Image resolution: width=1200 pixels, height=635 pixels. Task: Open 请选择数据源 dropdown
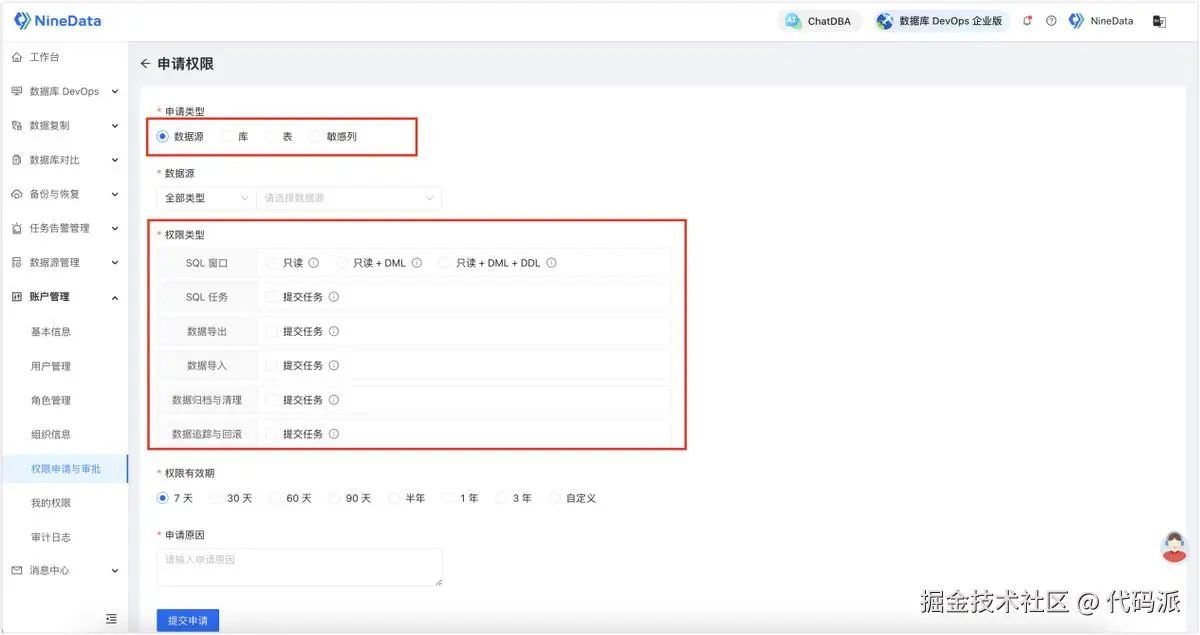[349, 198]
